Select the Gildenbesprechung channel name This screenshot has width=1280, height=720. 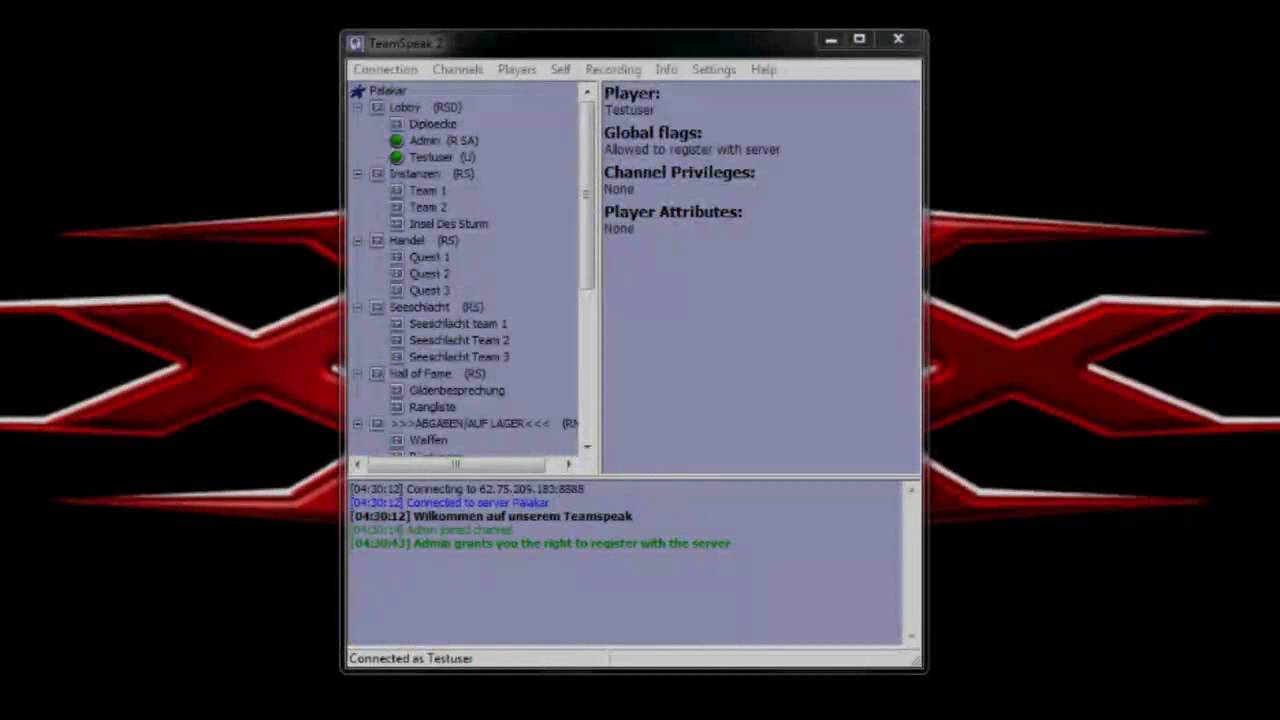pos(457,391)
